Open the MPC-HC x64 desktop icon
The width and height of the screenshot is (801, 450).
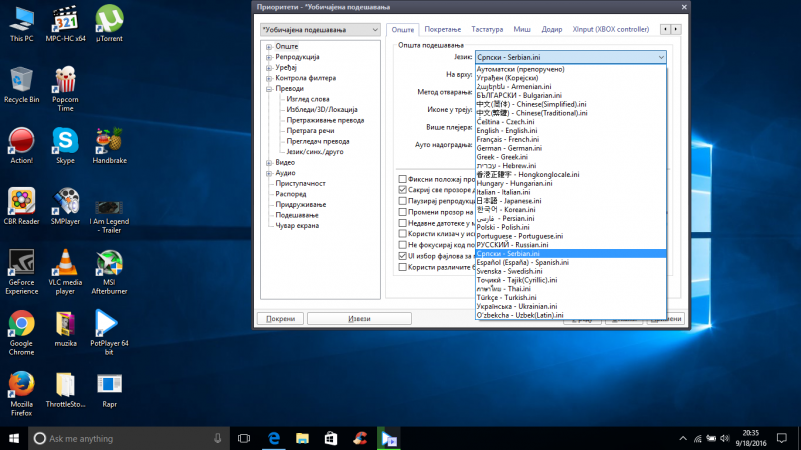pos(65,23)
